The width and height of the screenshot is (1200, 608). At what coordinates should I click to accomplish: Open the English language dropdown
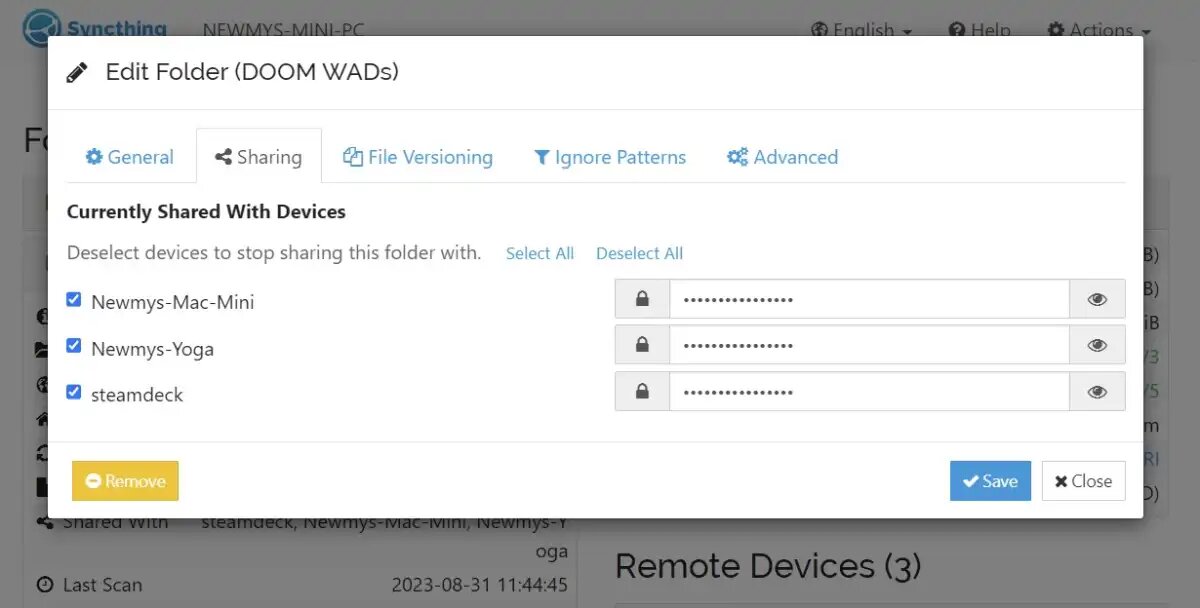(862, 30)
